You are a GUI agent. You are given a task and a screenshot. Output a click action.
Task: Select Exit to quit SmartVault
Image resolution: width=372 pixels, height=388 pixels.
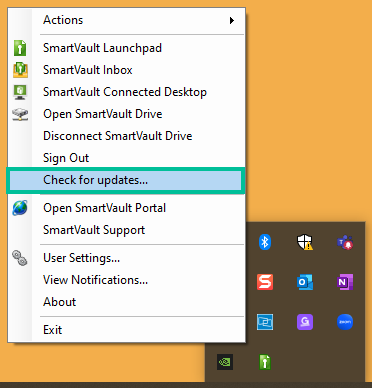click(x=126, y=330)
